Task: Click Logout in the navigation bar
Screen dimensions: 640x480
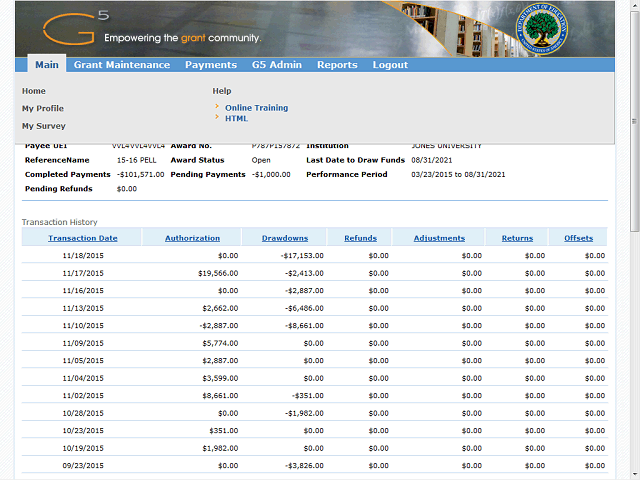Action: 390,65
